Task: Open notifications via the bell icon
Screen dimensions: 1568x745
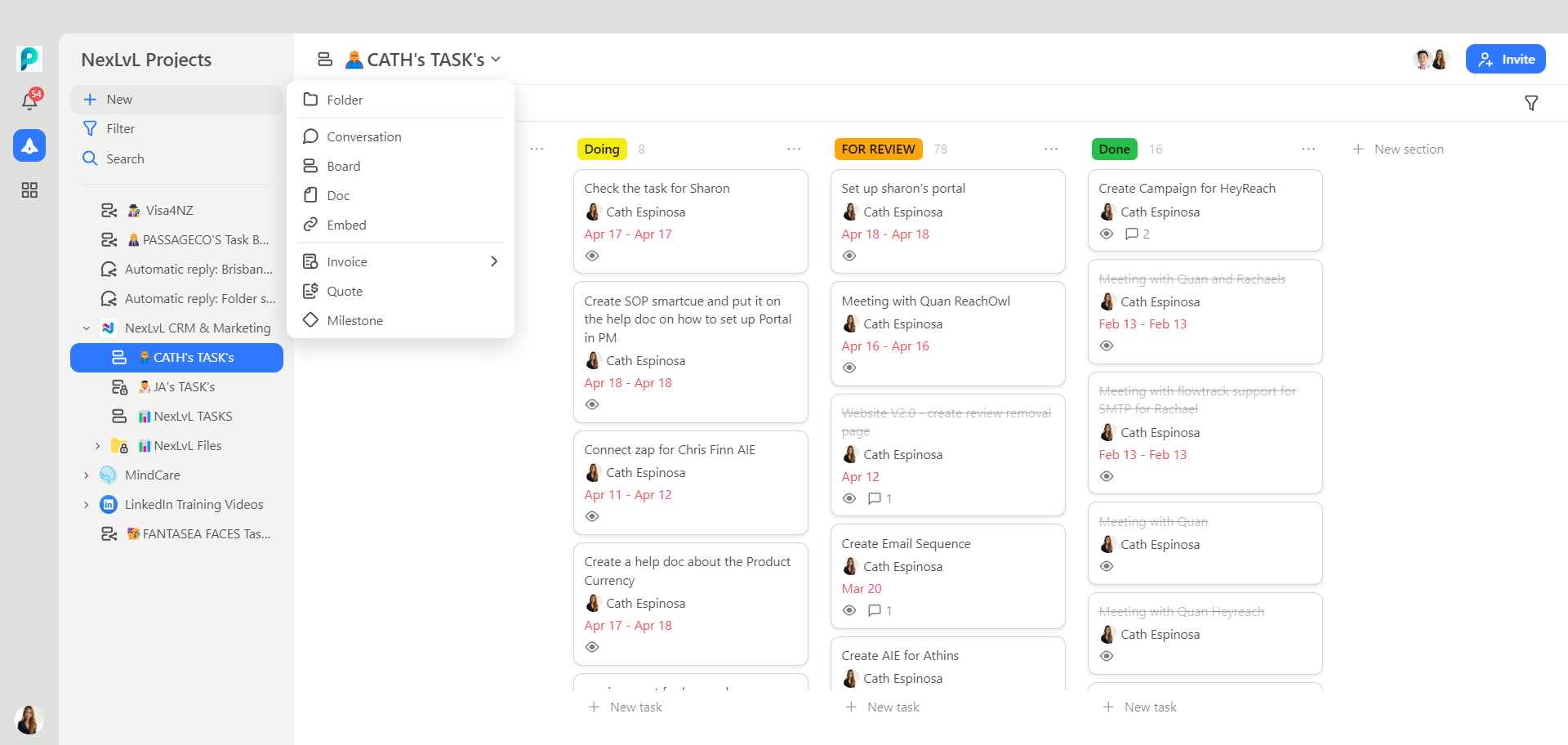Action: pyautogui.click(x=29, y=100)
